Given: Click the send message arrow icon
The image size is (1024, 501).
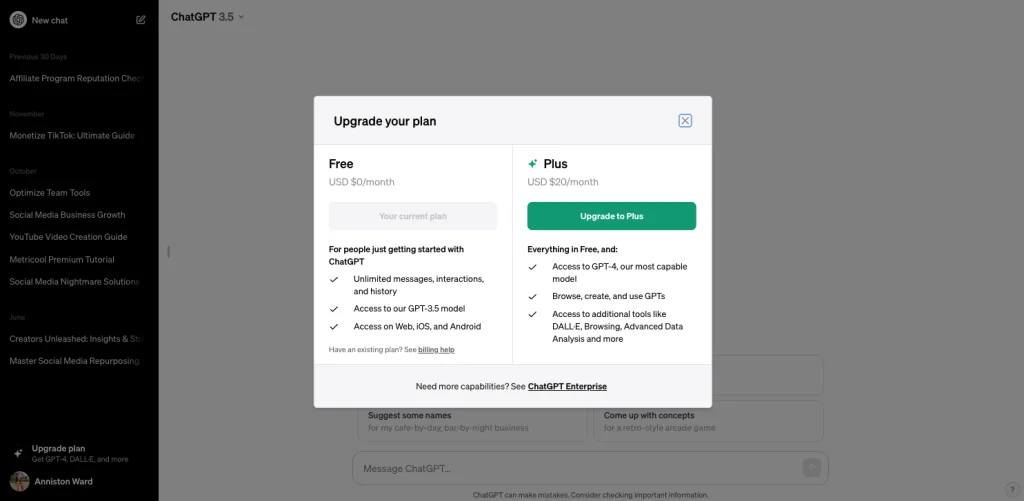Looking at the screenshot, I should point(812,468).
